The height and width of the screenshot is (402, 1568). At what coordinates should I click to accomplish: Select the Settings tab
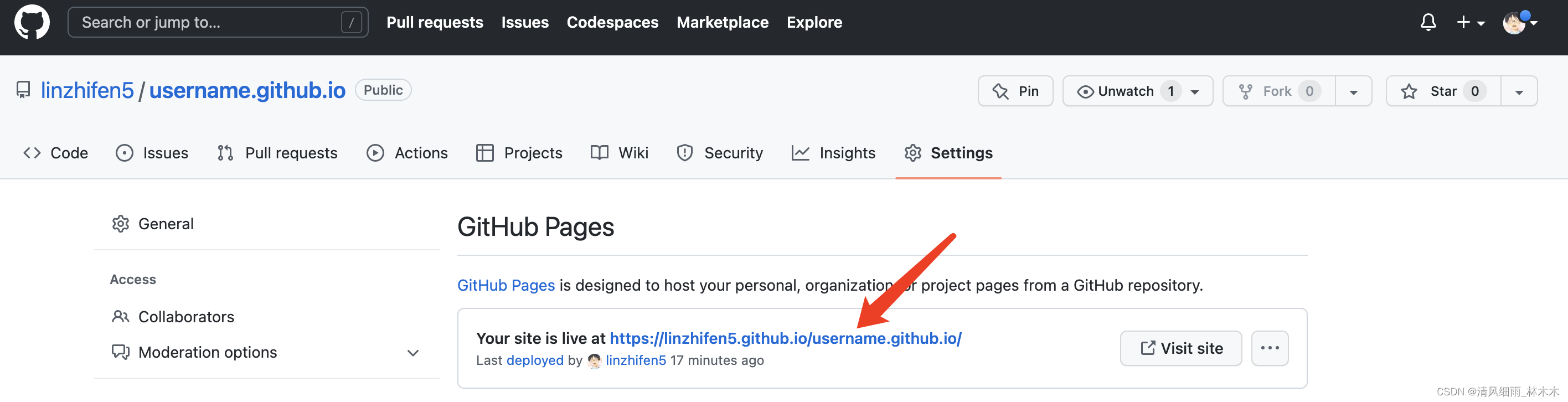coord(948,153)
